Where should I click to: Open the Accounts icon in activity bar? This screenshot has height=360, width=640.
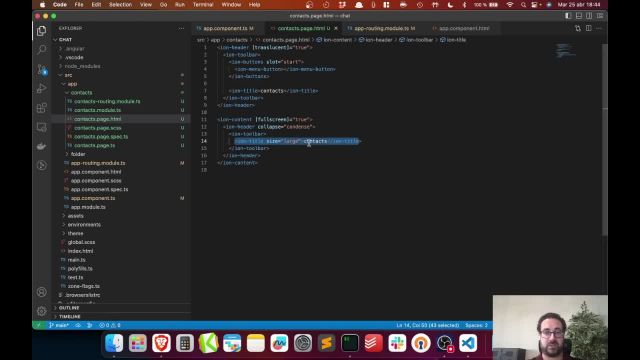(x=42, y=292)
